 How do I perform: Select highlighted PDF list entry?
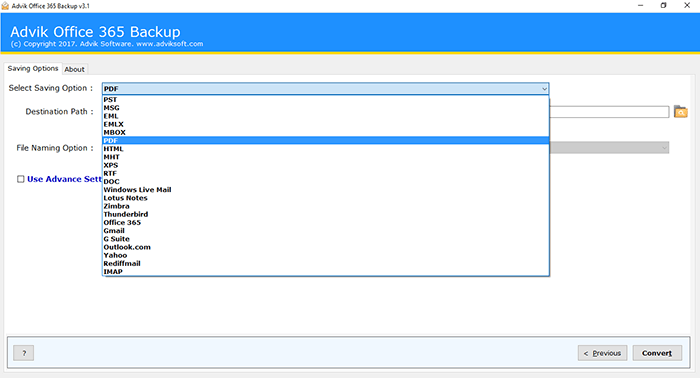point(325,141)
